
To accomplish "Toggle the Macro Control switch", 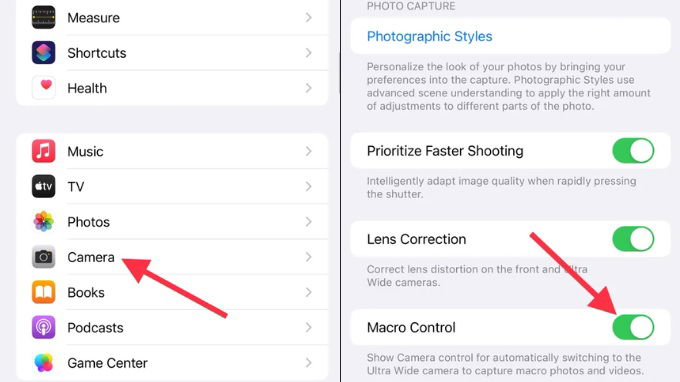I will 633,327.
